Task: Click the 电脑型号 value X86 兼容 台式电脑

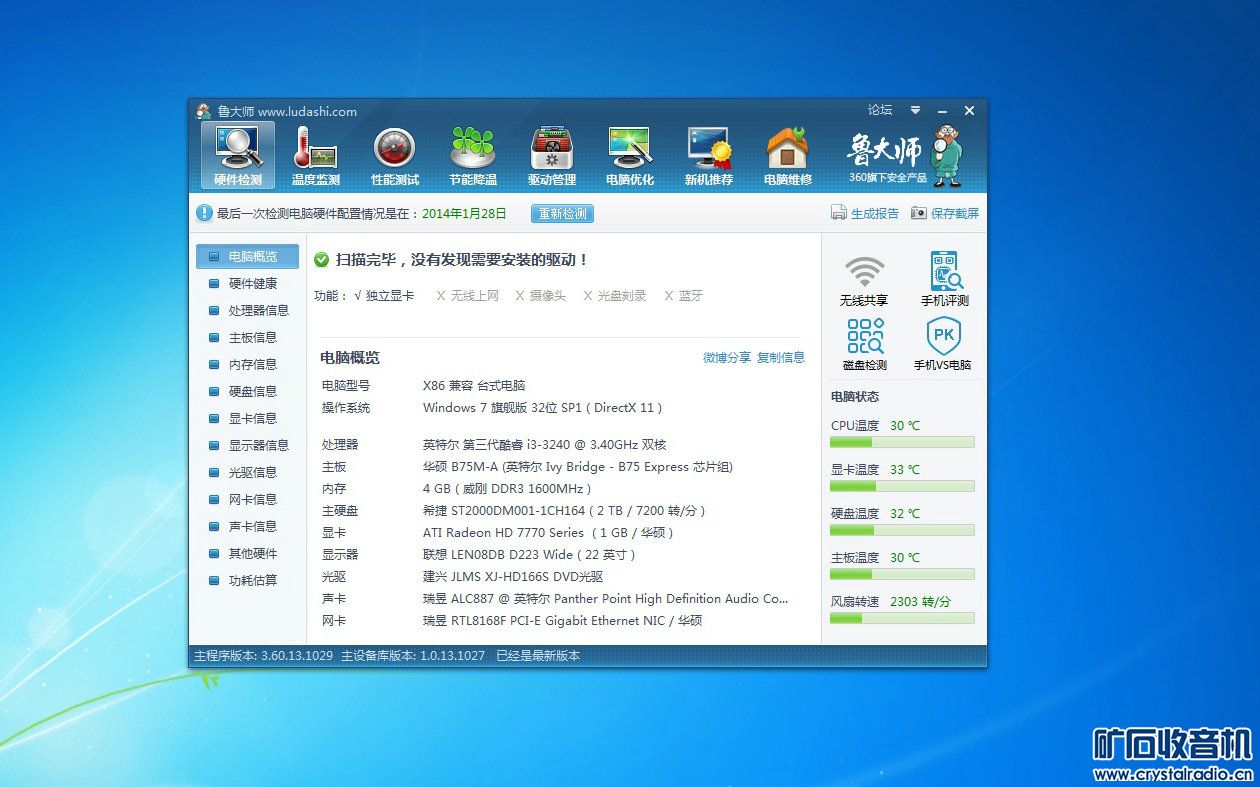Action: point(474,386)
